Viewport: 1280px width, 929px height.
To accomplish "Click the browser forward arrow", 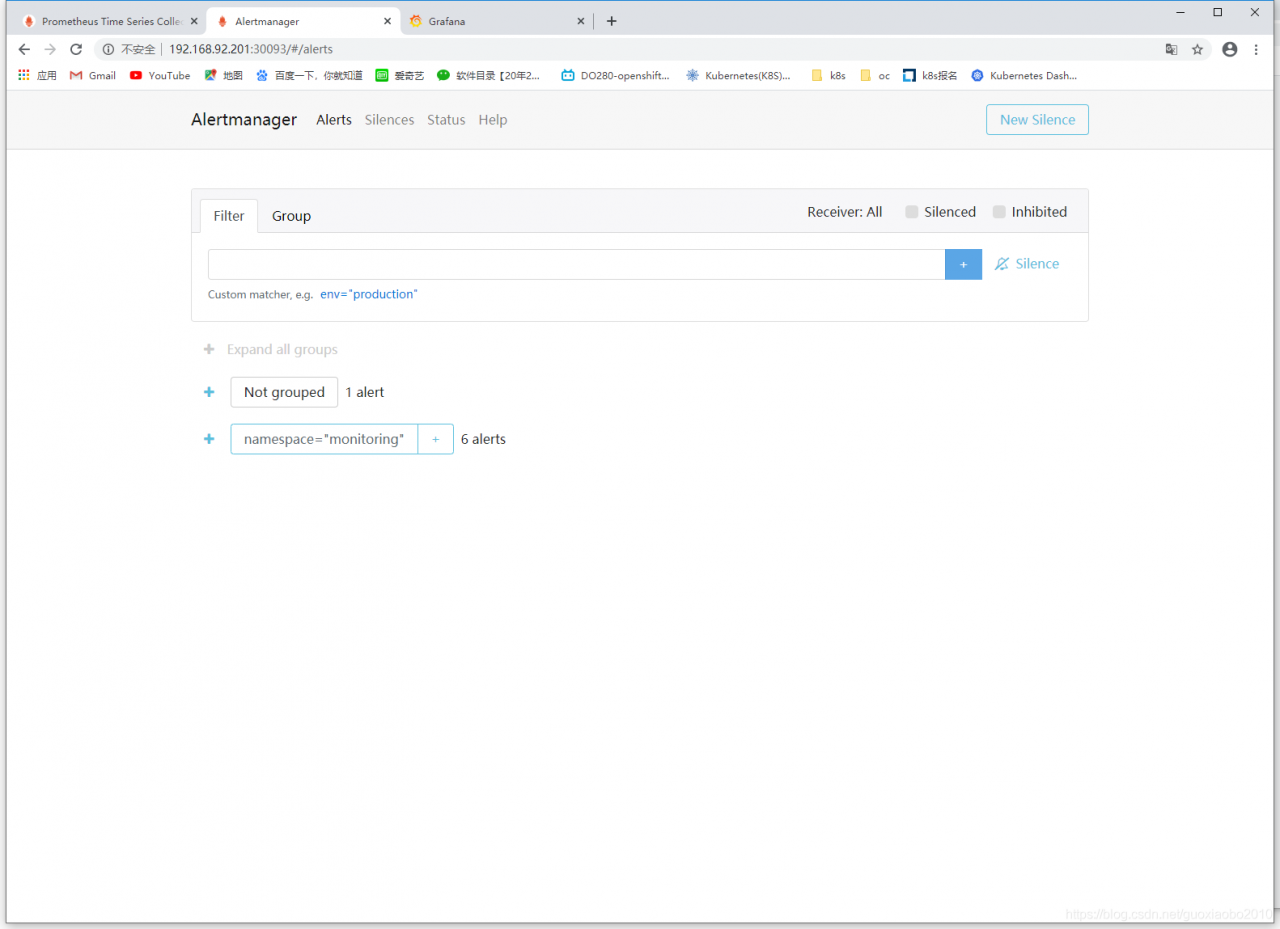I will coord(50,49).
